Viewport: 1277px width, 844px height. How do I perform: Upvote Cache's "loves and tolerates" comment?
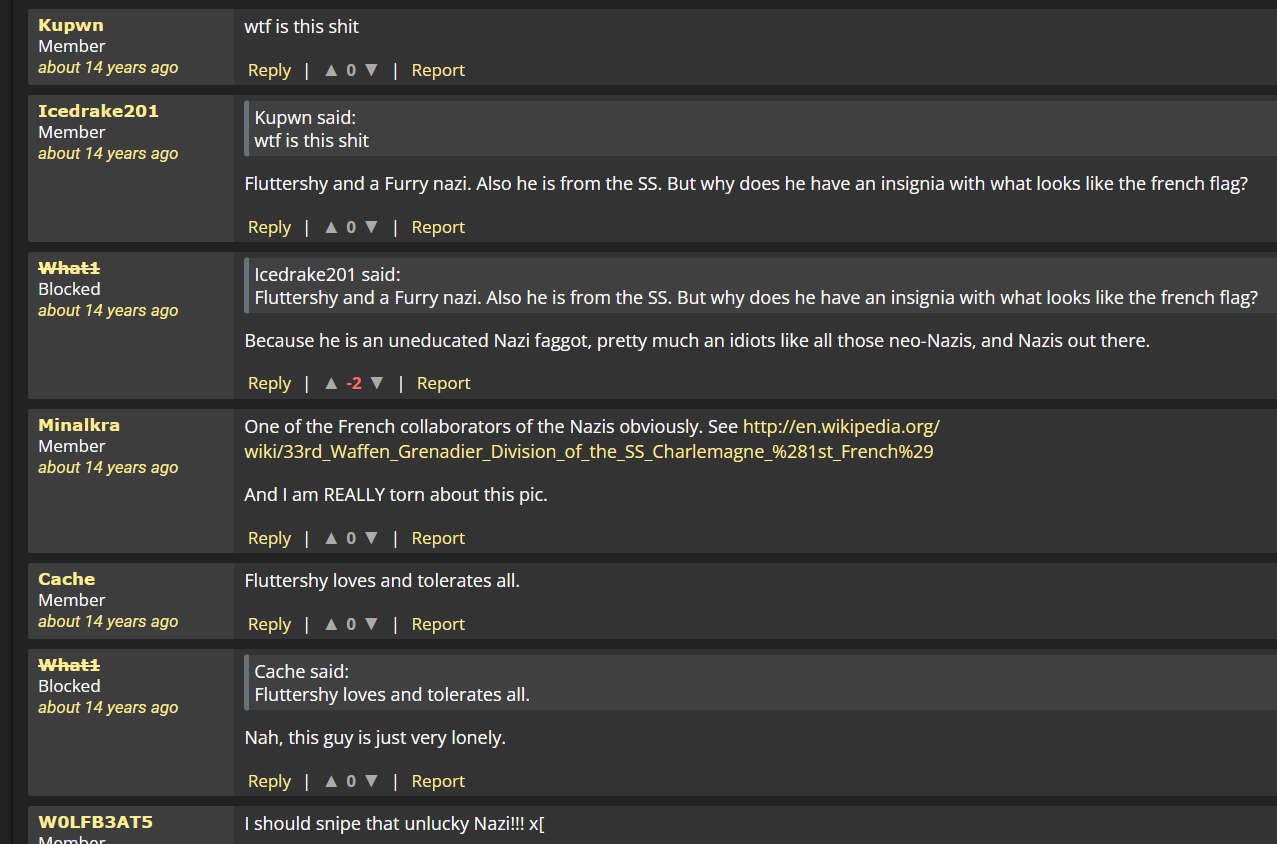point(331,624)
